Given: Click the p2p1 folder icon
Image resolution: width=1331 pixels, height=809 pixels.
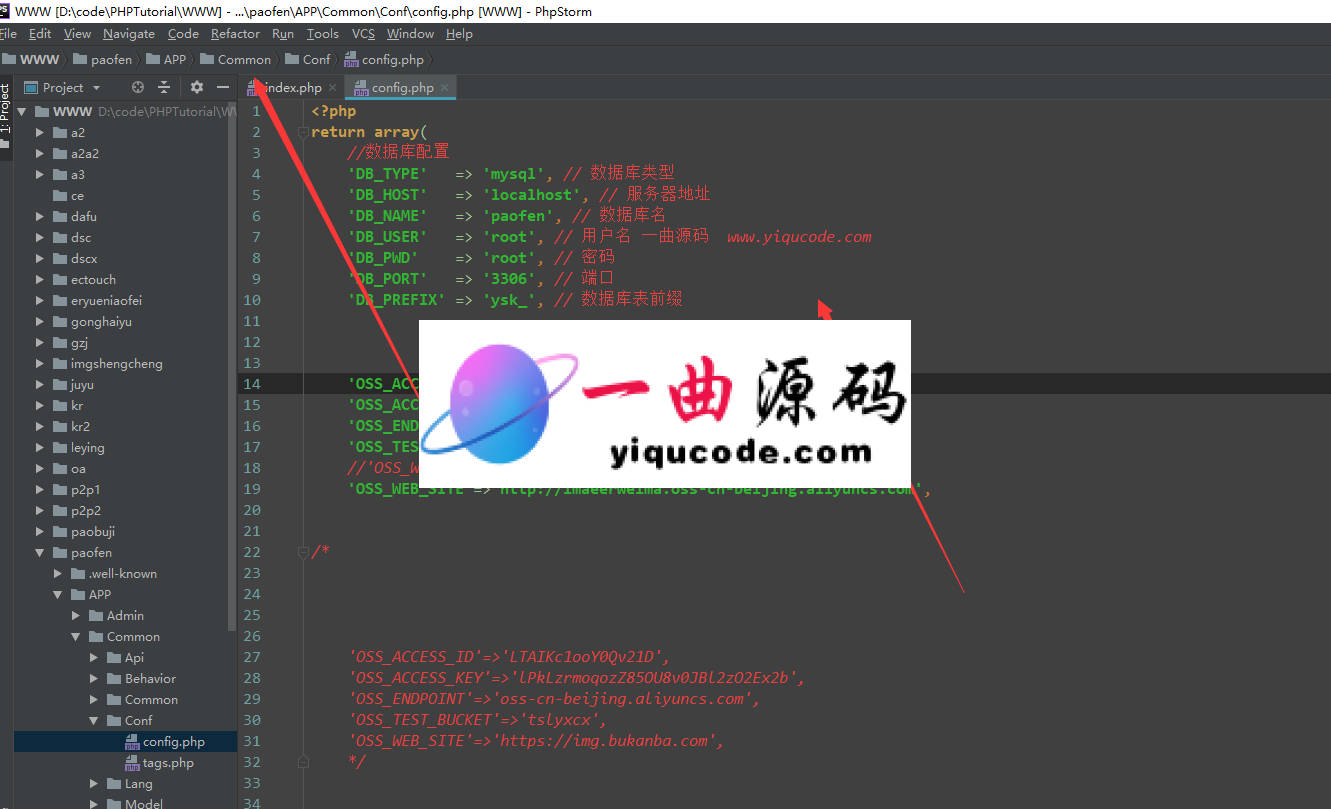Looking at the screenshot, I should 60,490.
